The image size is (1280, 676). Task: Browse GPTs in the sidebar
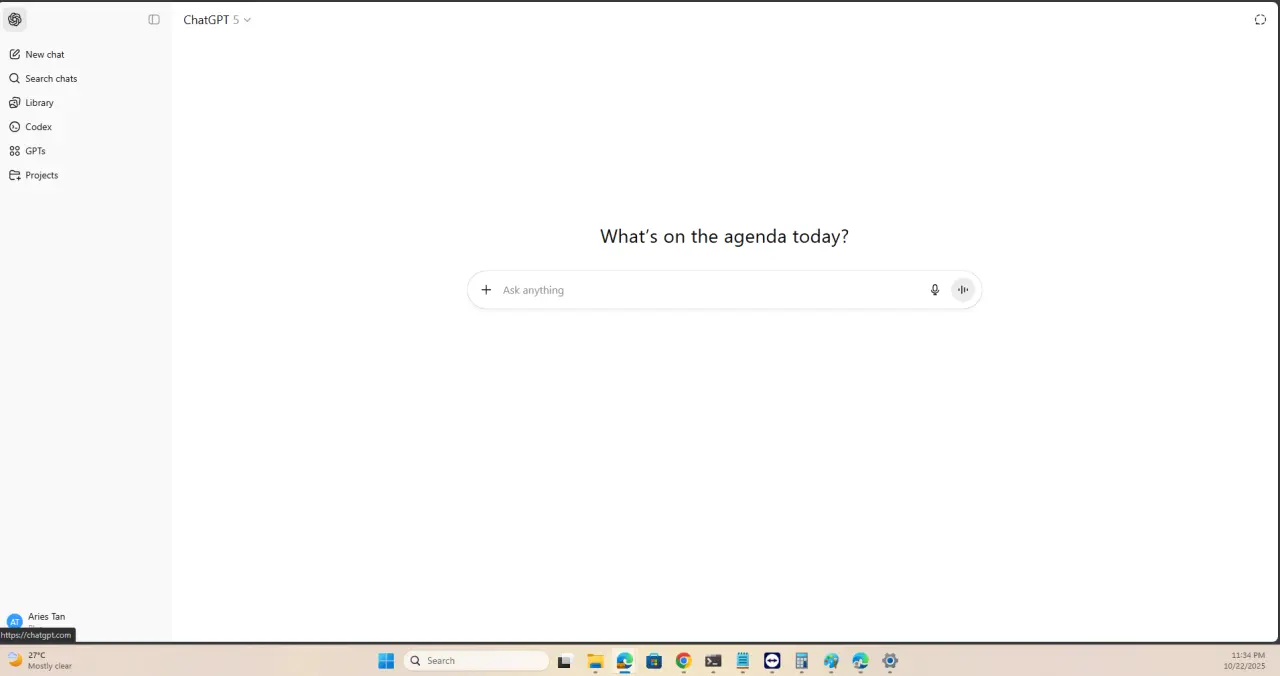(35, 151)
